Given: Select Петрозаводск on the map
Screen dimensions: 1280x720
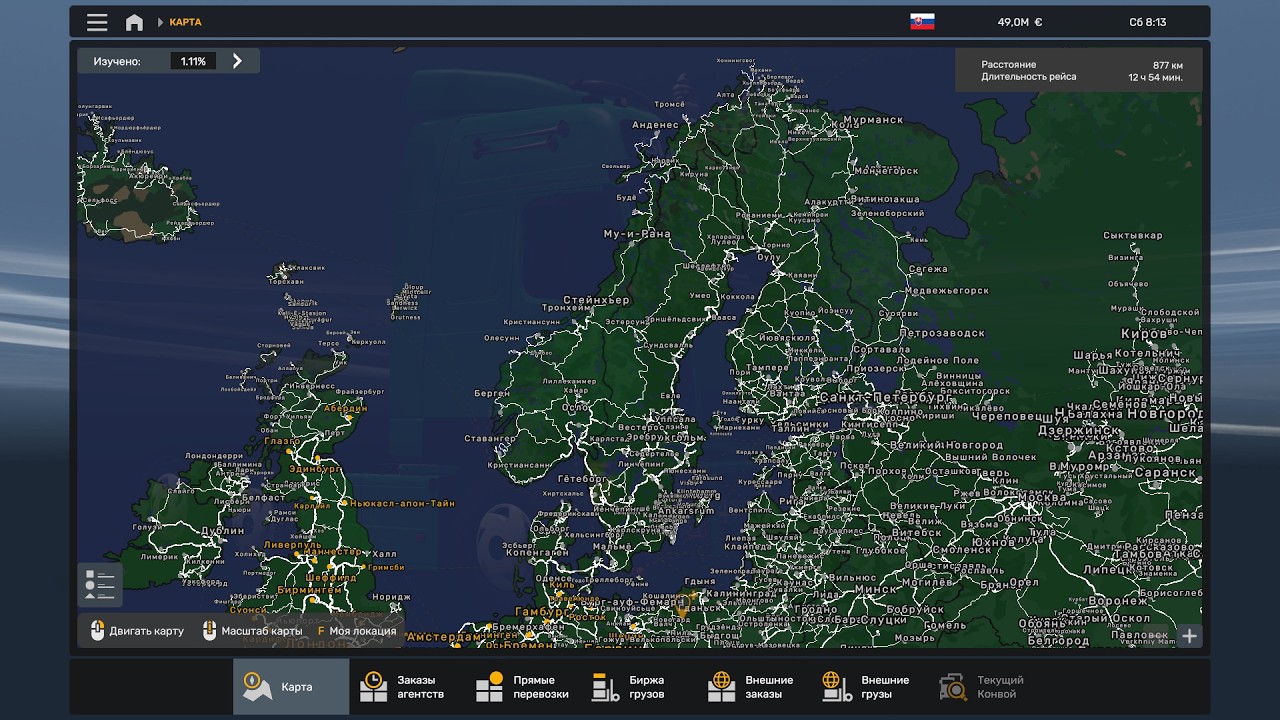Looking at the screenshot, I should pyautogui.click(x=942, y=333).
